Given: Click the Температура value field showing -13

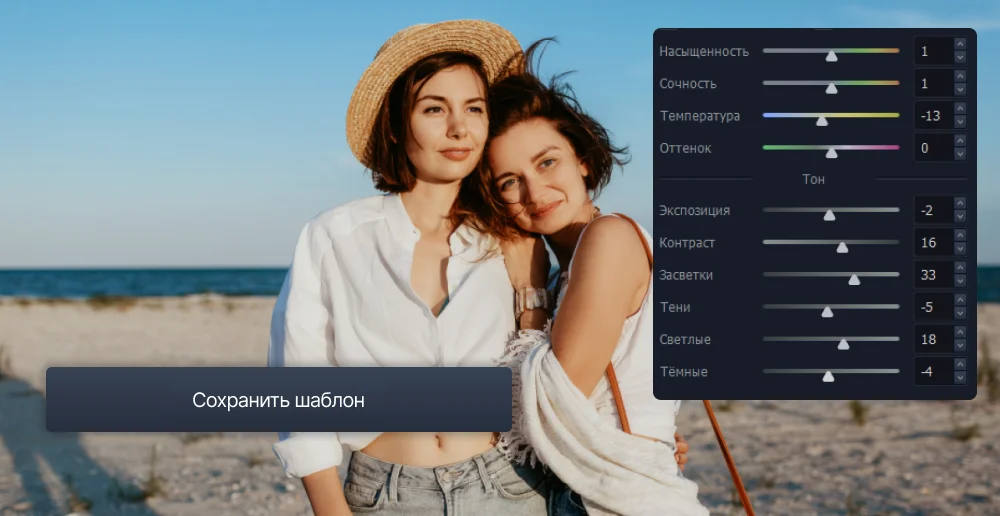Looking at the screenshot, I should 932,116.
